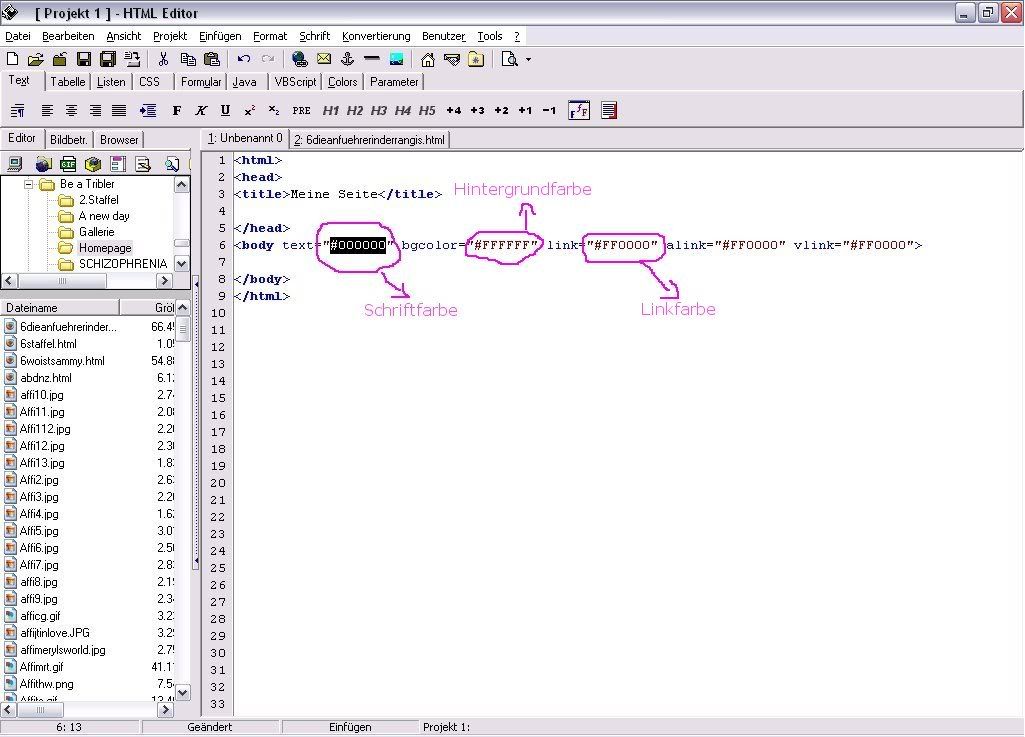Insert H1 heading tag
This screenshot has height=737, width=1025.
(x=331, y=111)
